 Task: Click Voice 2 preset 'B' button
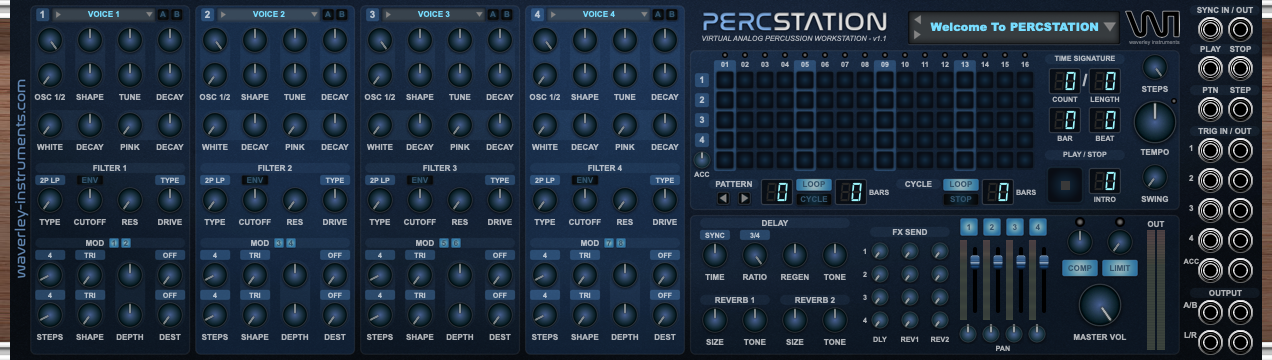pyautogui.click(x=341, y=15)
